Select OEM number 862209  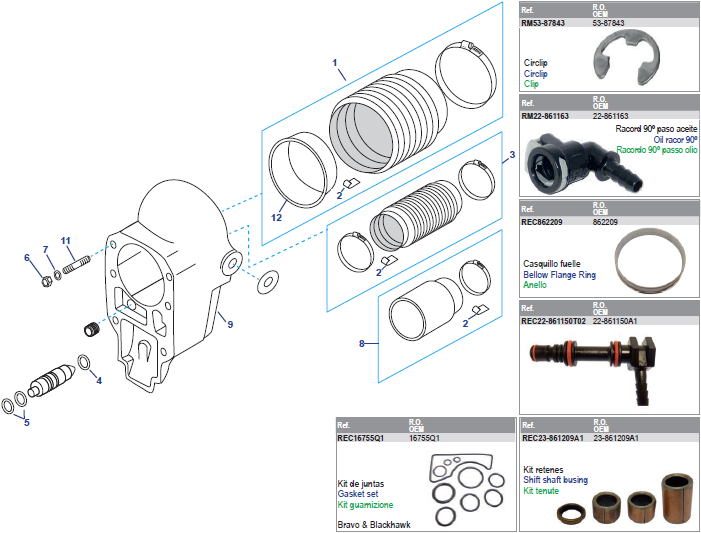tap(605, 222)
